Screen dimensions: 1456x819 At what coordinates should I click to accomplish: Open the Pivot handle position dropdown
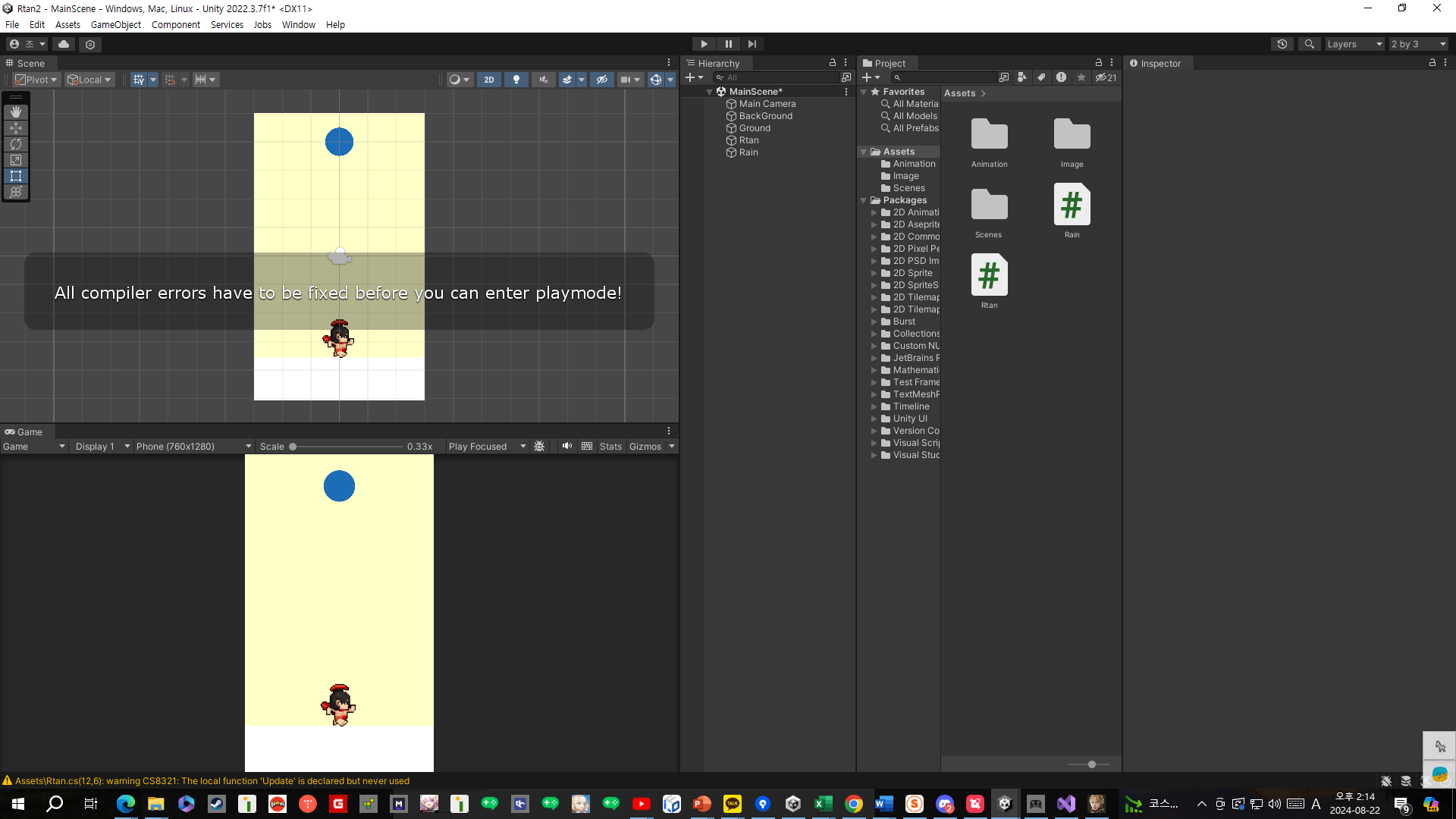click(36, 80)
